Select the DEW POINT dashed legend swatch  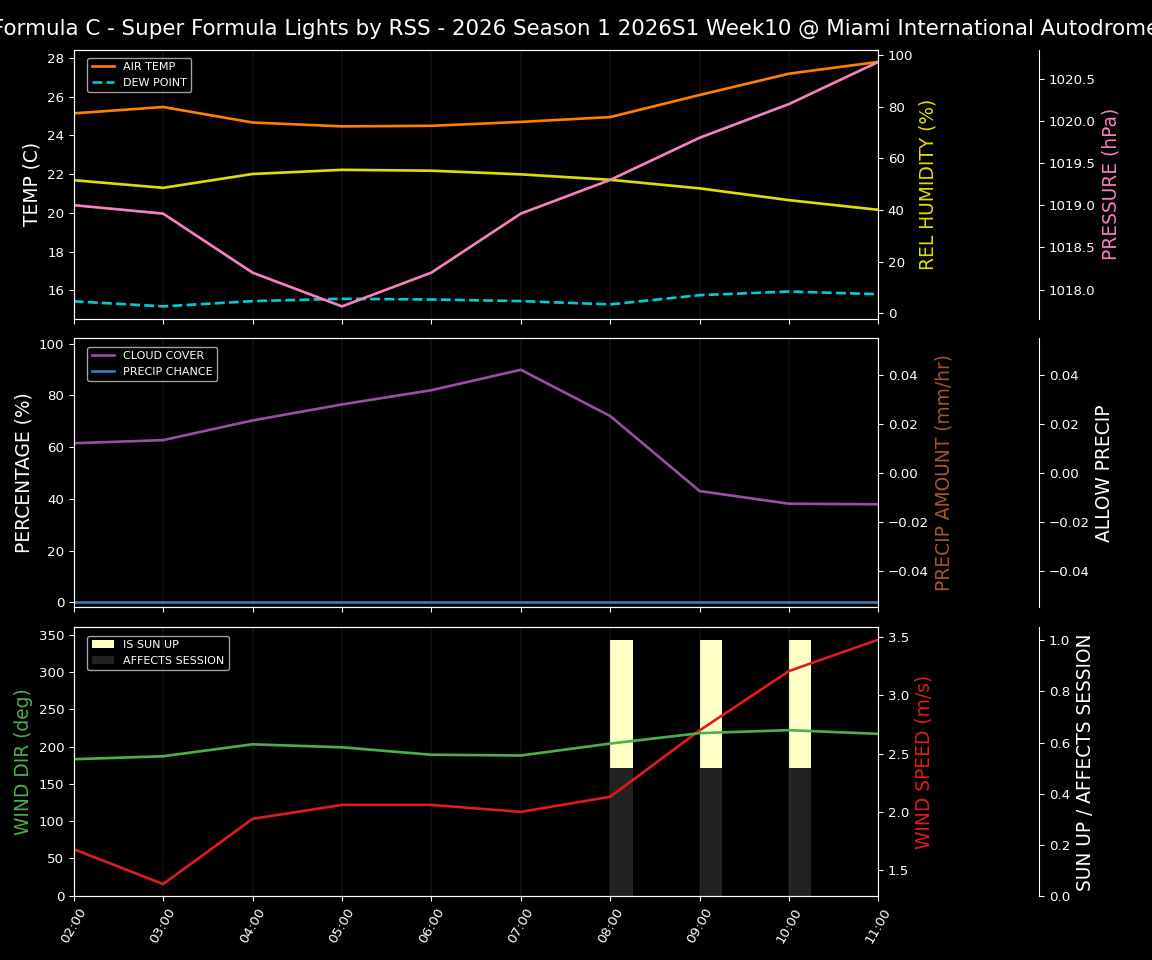pos(102,82)
